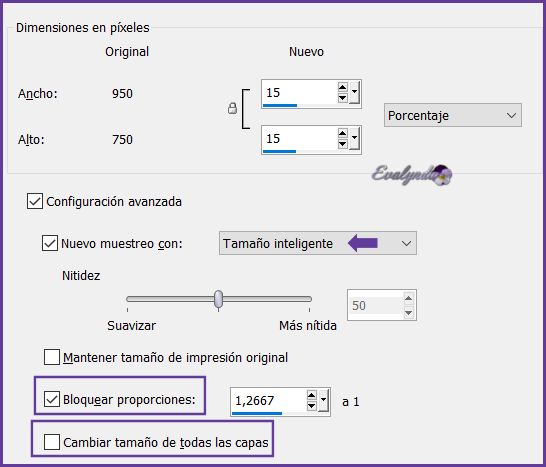This screenshot has height=467, width=546.
Task: Click the Nitidez slider handle
Action: click(x=218, y=299)
